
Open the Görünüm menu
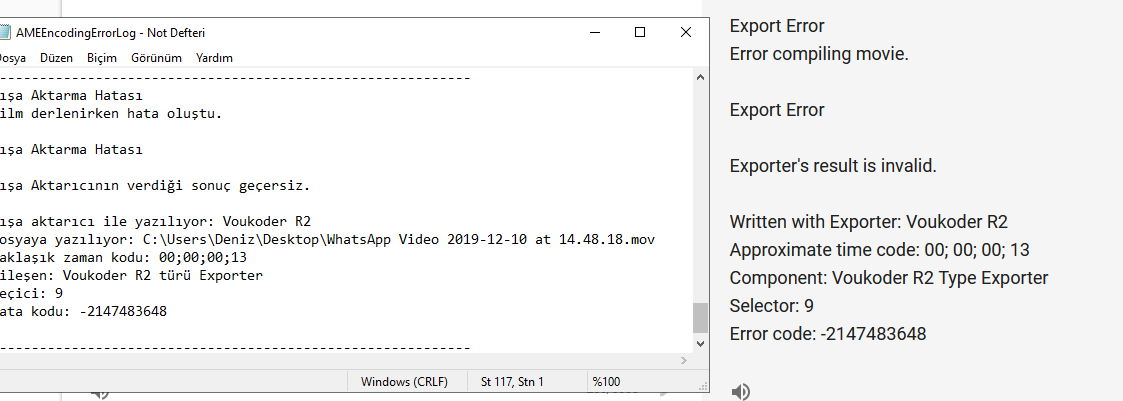click(x=156, y=58)
